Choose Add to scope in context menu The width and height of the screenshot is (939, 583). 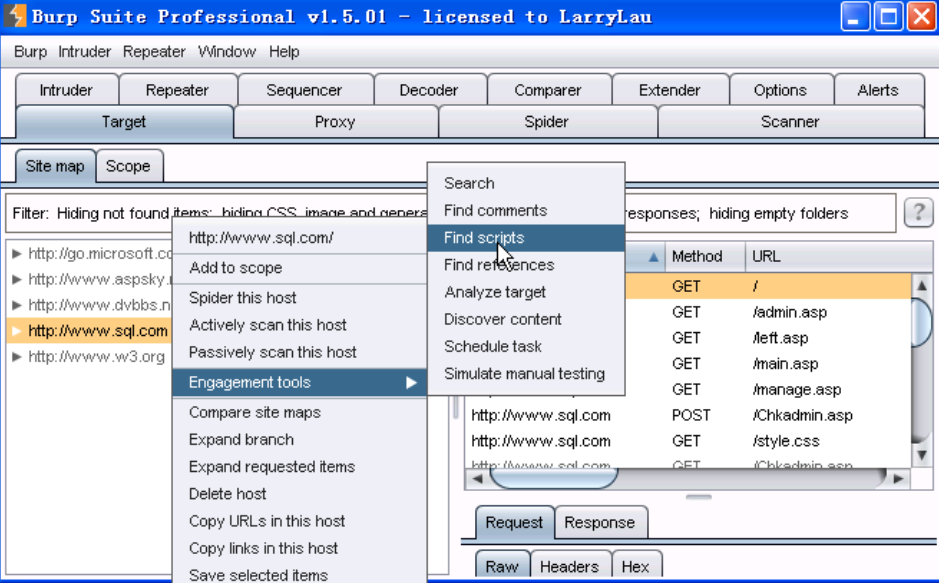pyautogui.click(x=299, y=268)
